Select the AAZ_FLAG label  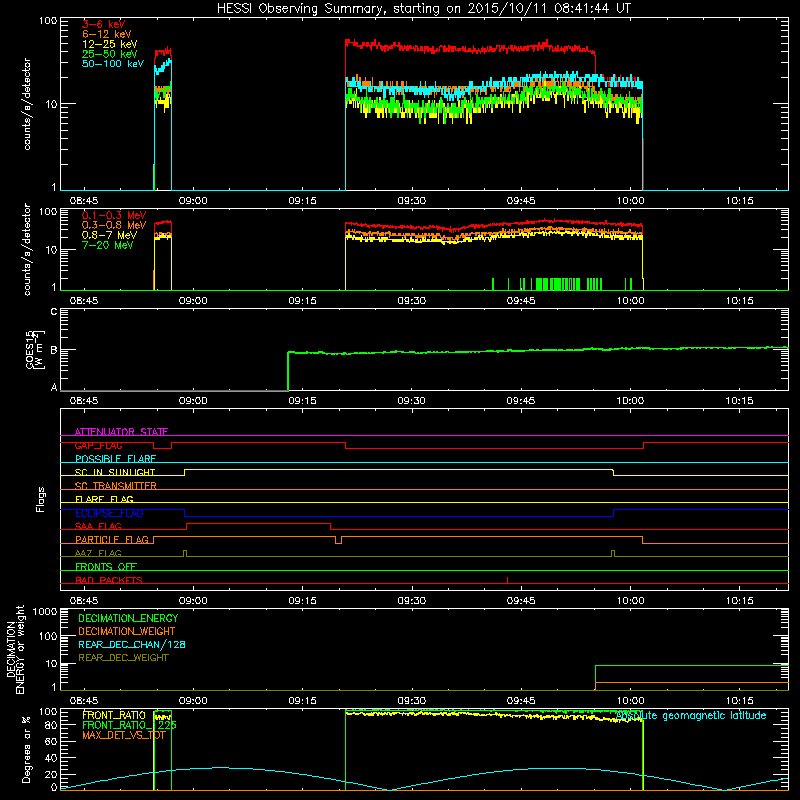point(98,553)
